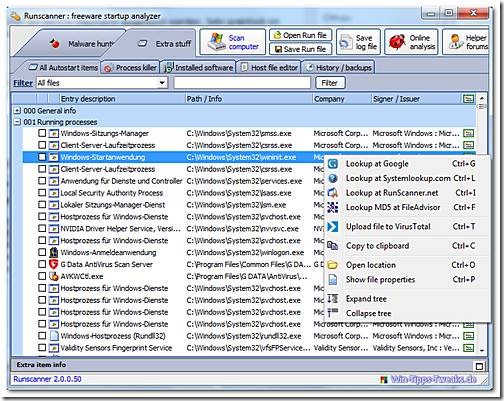
Task: Check Anwendung für Dienste und Controller checkbox
Action: click(42, 181)
